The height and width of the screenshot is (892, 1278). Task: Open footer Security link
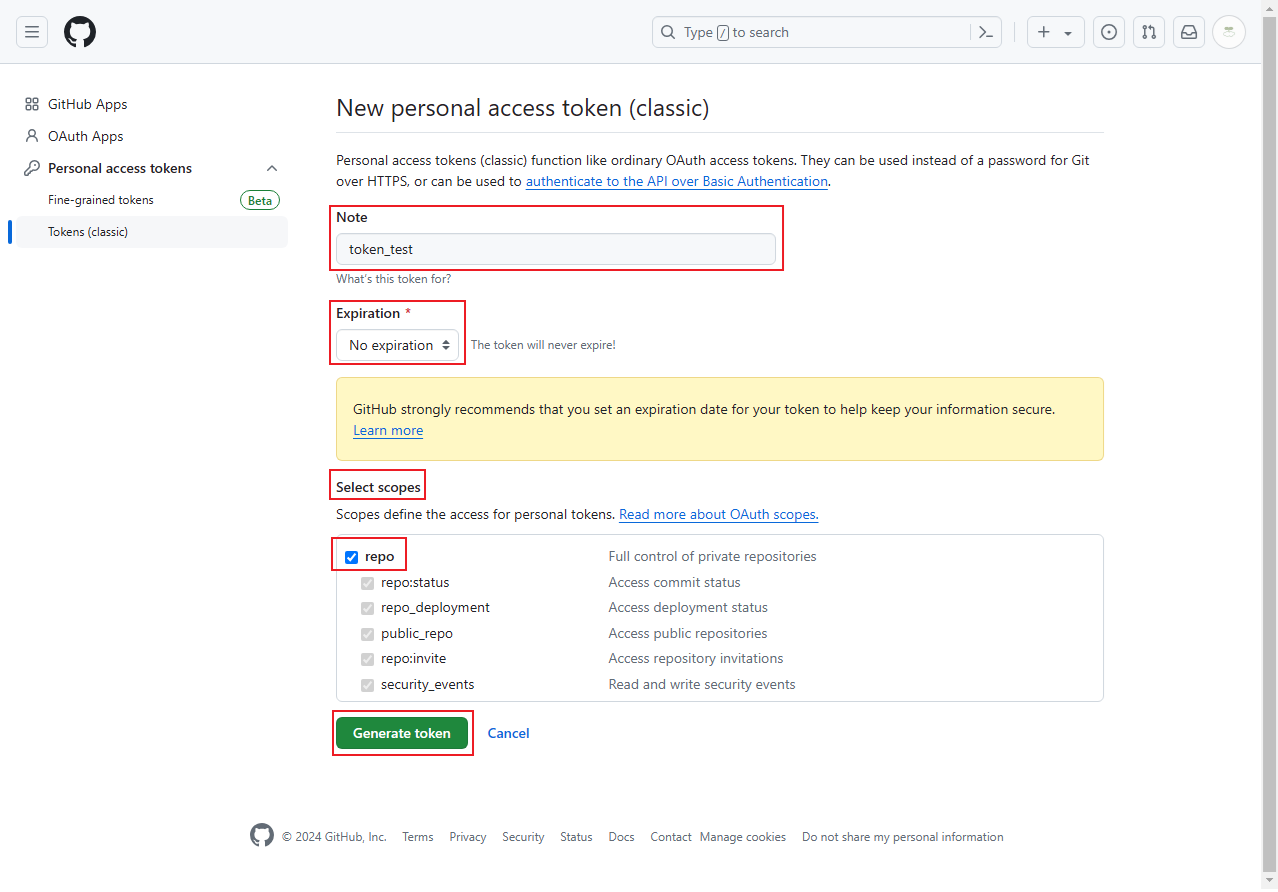pyautogui.click(x=523, y=837)
